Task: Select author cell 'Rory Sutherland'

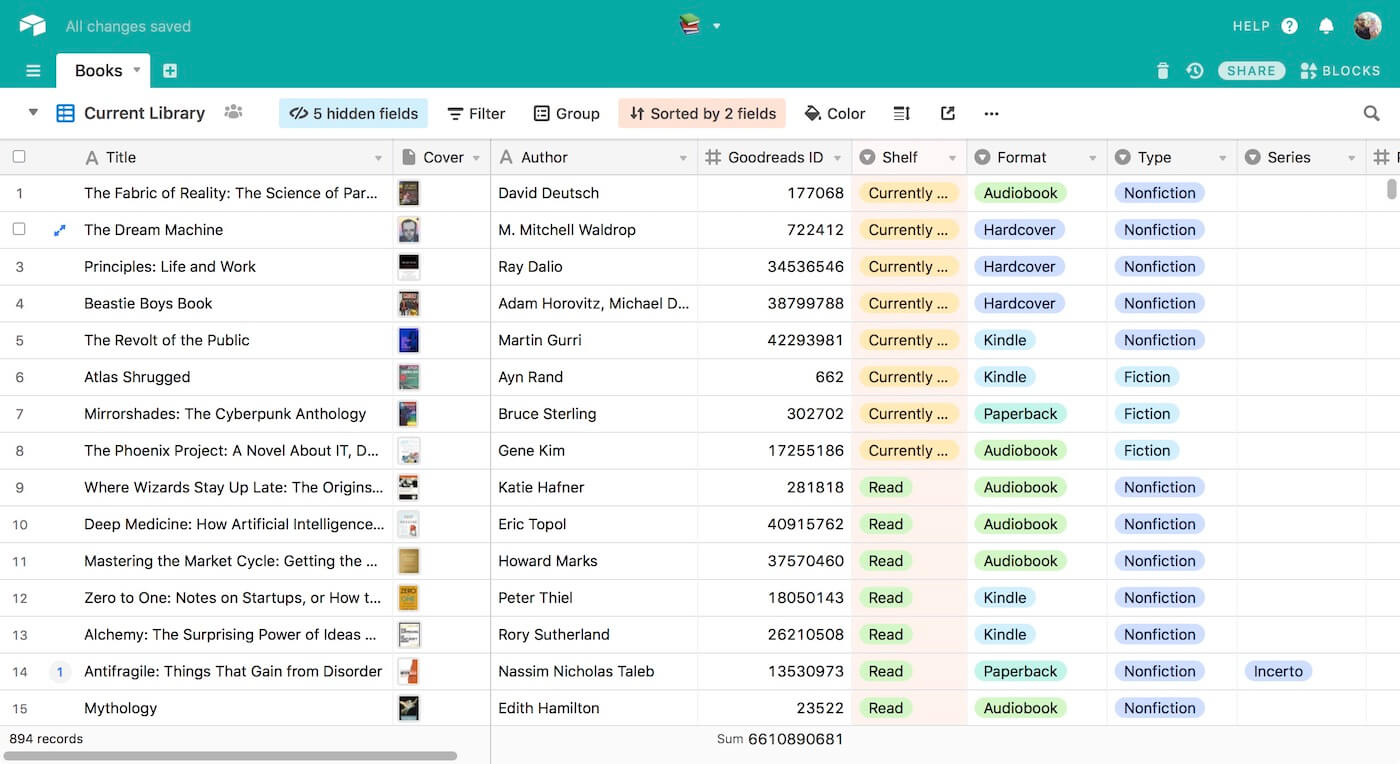Action: click(x=594, y=635)
